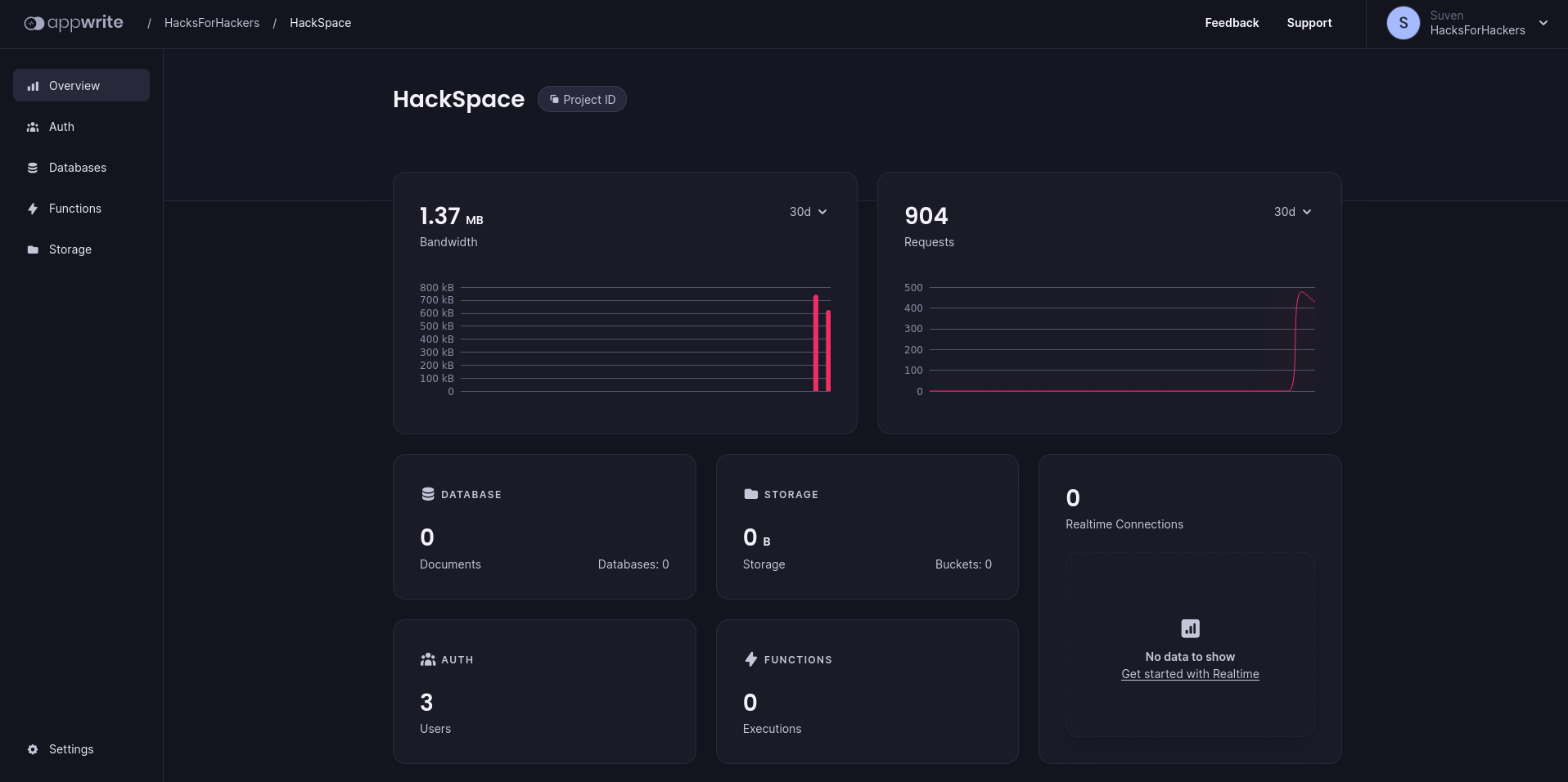Open the Overview section
The image size is (1568, 782).
(81, 85)
